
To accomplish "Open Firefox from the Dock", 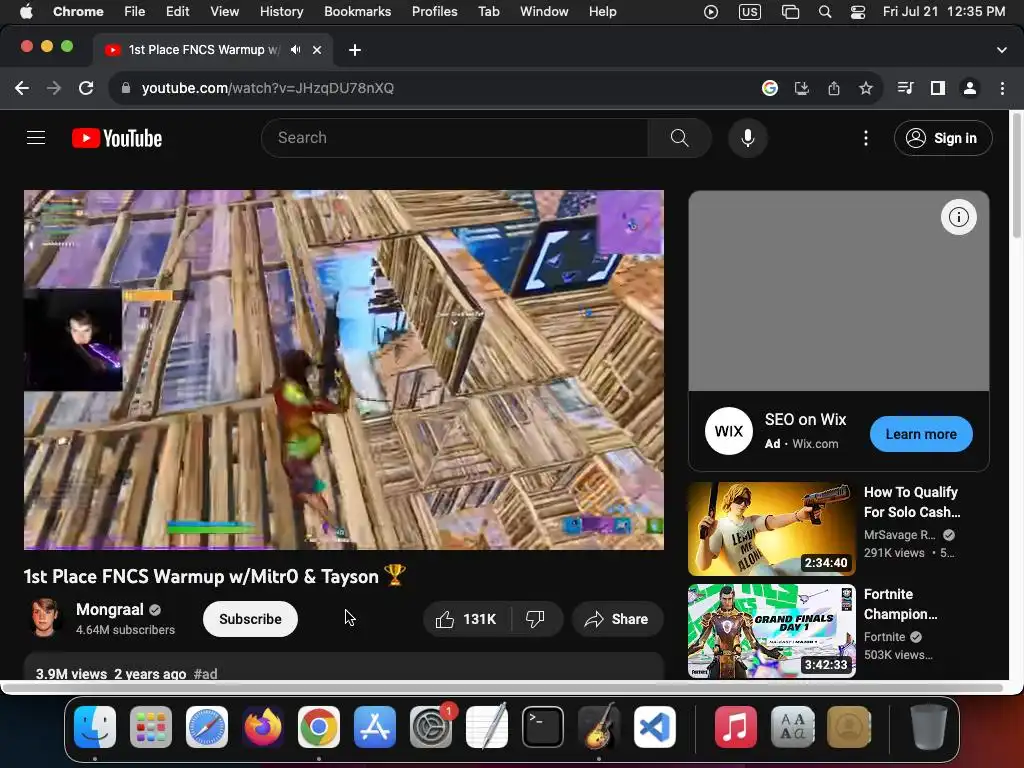I will 263,727.
